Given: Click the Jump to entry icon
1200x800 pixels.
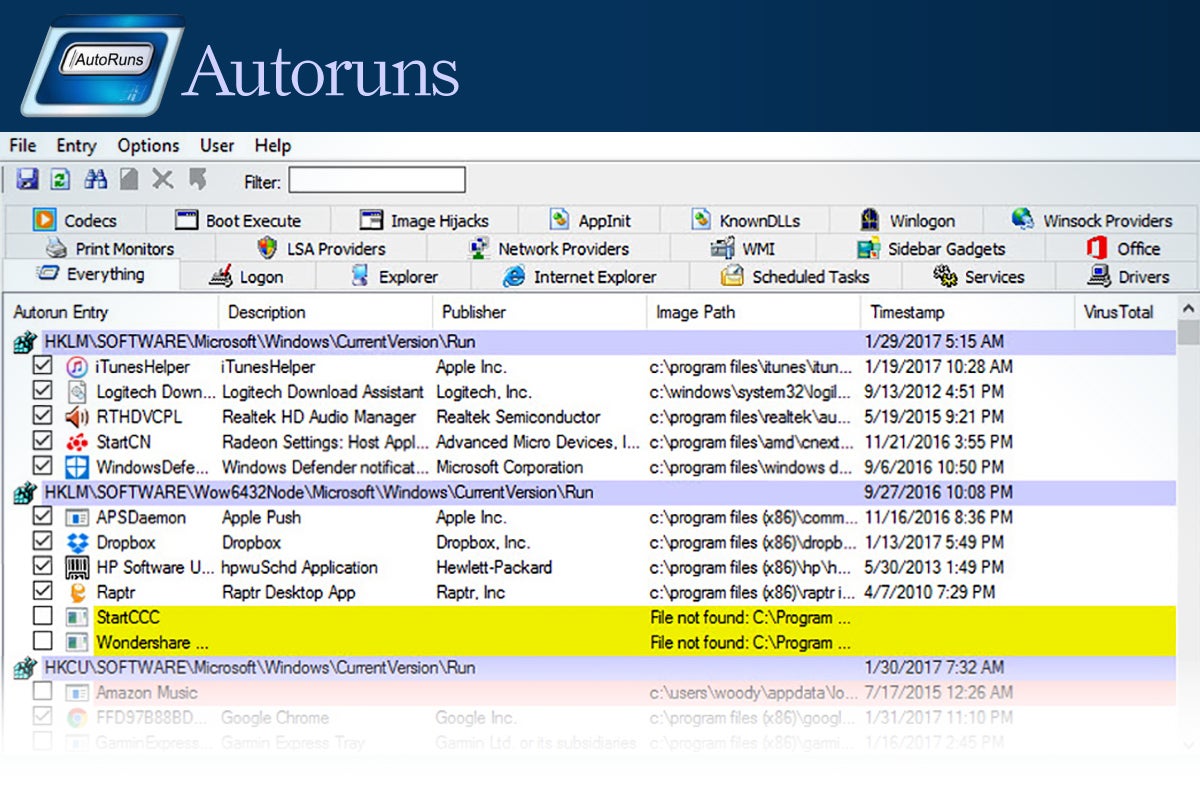Looking at the screenshot, I should pyautogui.click(x=198, y=180).
